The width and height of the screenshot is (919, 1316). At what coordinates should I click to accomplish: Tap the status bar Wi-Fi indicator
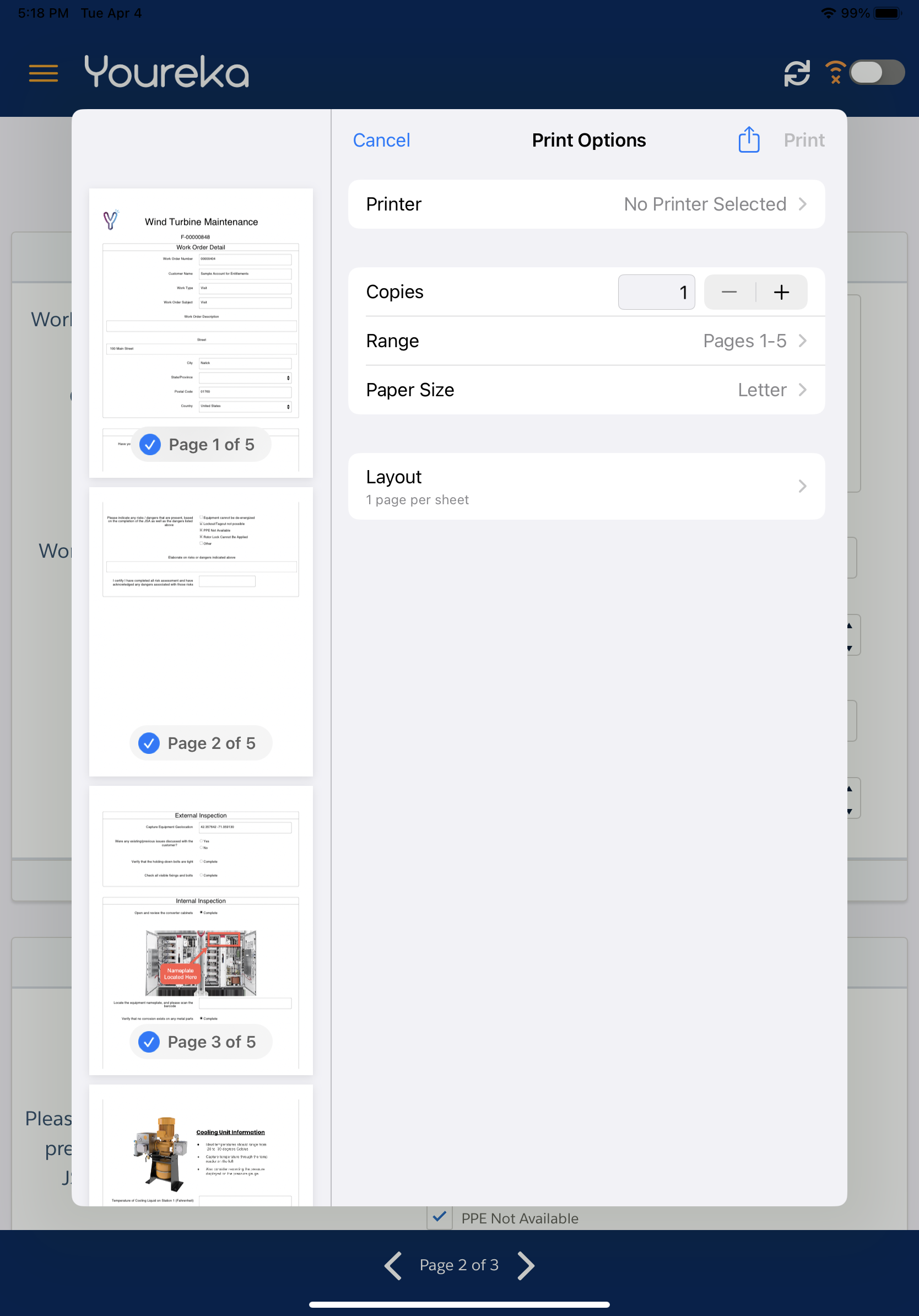[x=828, y=13]
